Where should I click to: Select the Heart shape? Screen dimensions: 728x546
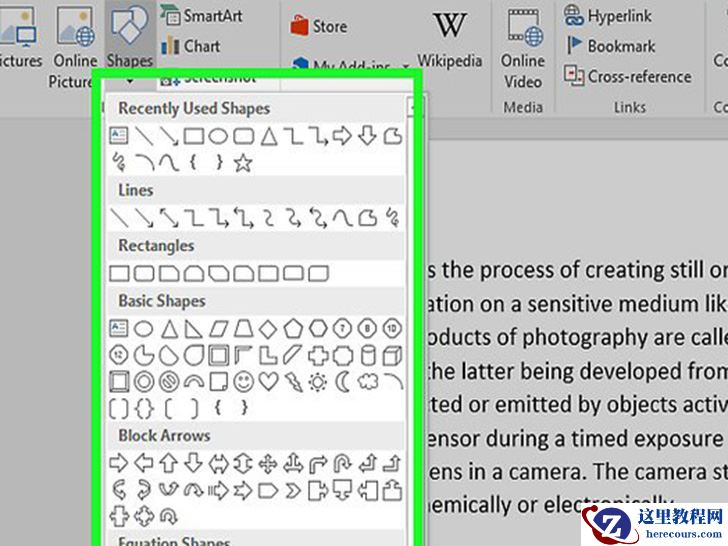268,382
